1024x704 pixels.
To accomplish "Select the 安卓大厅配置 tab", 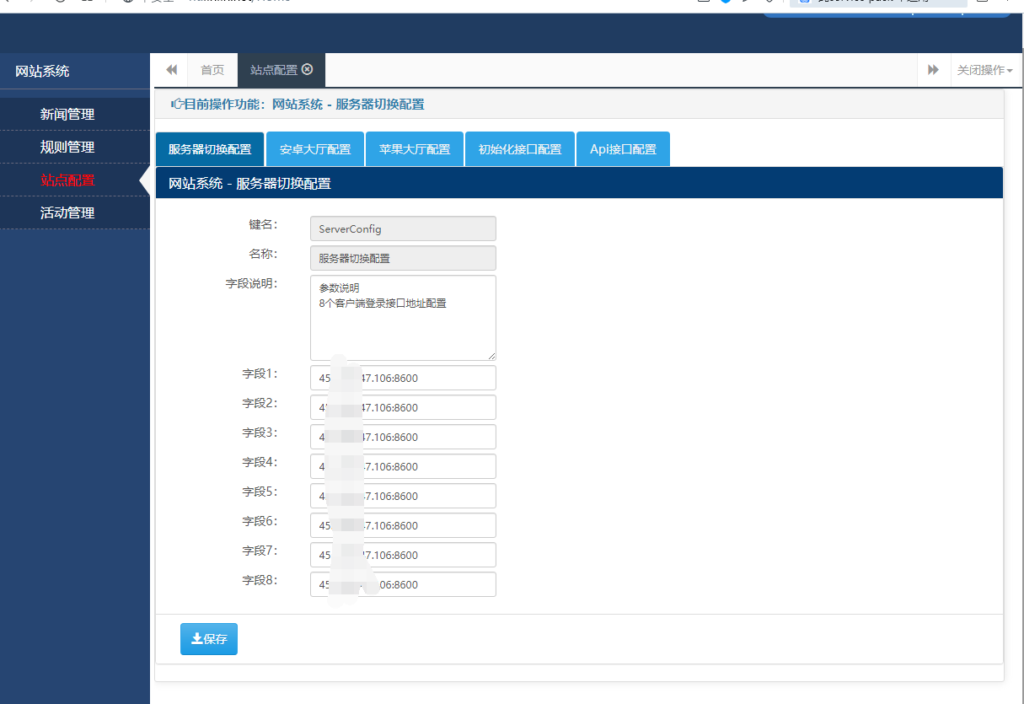I will click(x=315, y=150).
